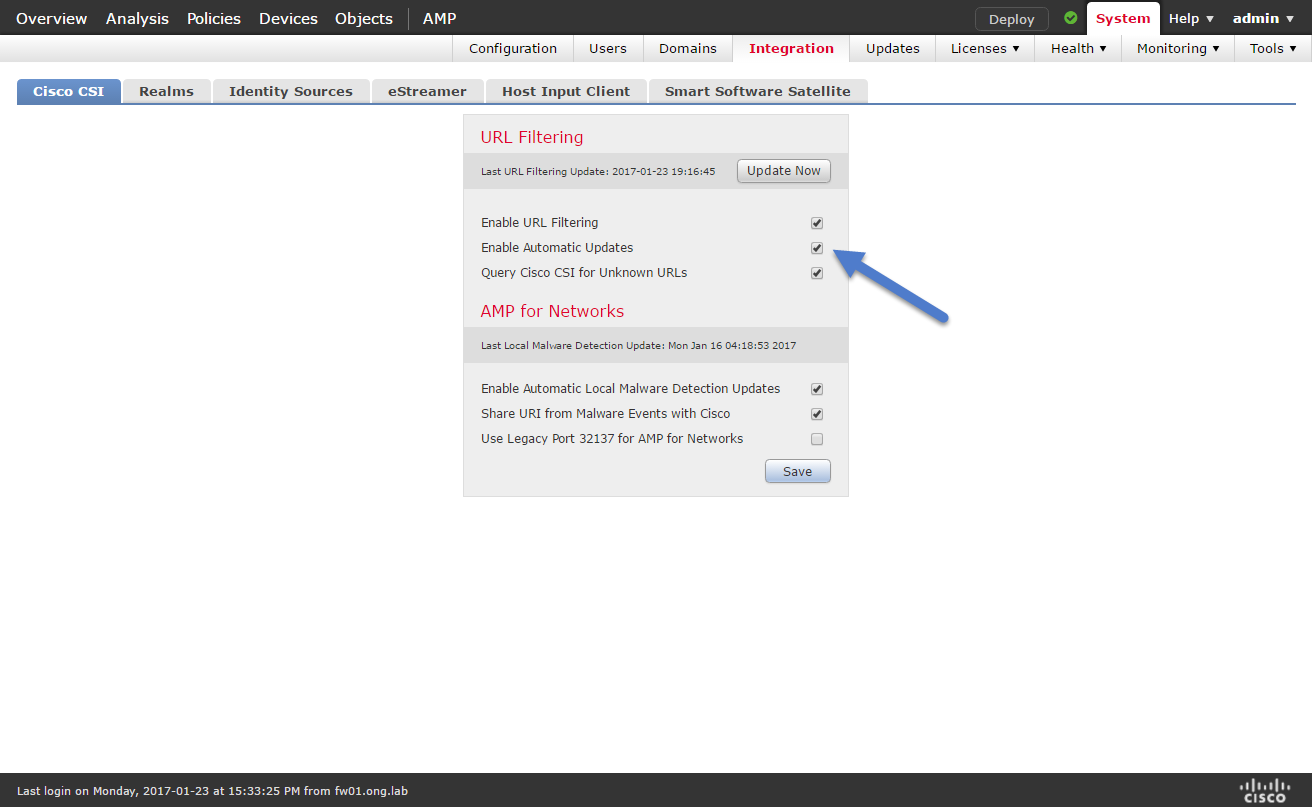The height and width of the screenshot is (807, 1312).
Task: Click the green health status icon
Action: [1071, 18]
